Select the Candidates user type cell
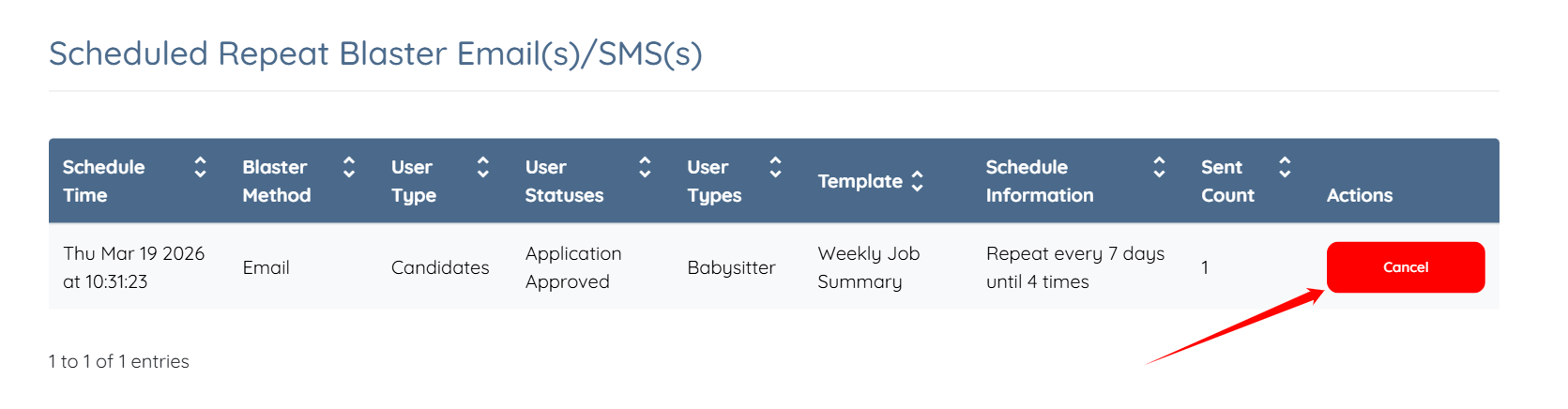This screenshot has height=409, width=1568. pos(440,268)
